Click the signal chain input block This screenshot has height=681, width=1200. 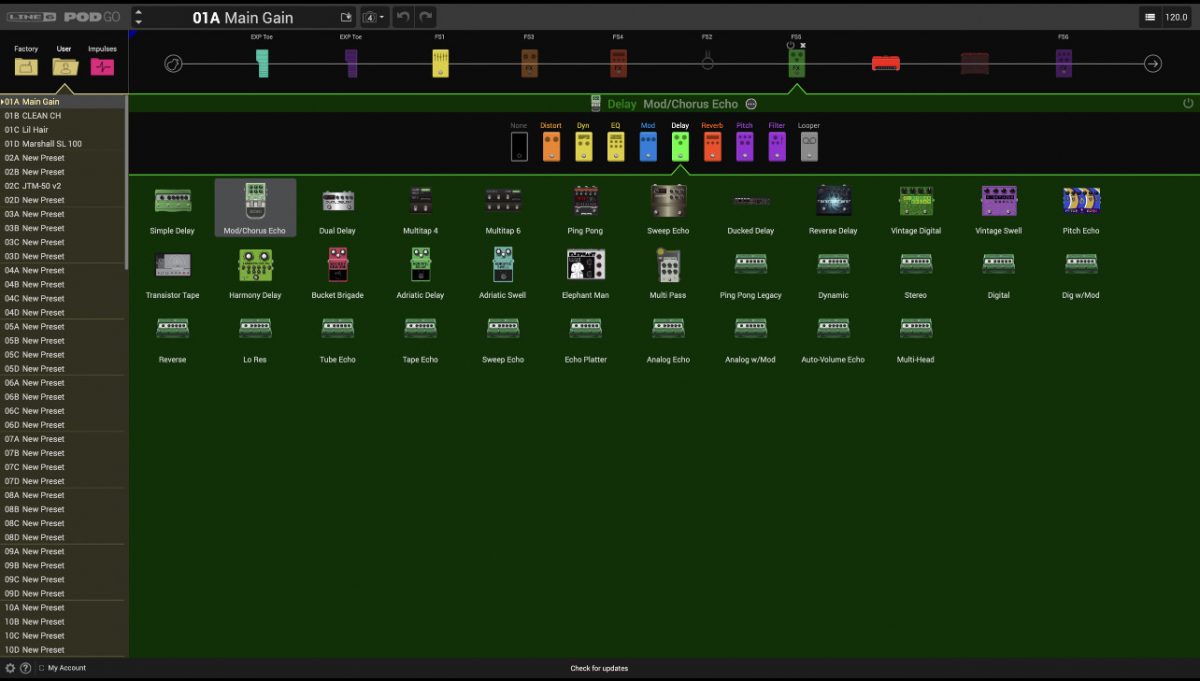point(173,64)
